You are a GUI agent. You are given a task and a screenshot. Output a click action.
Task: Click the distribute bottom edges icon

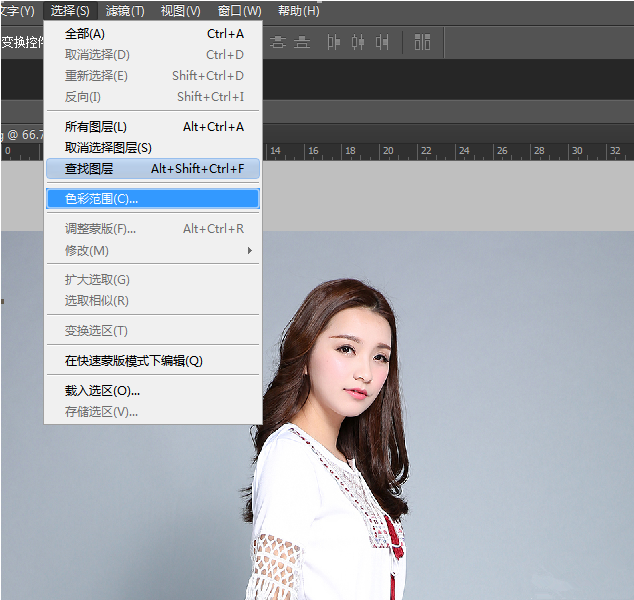[302, 42]
